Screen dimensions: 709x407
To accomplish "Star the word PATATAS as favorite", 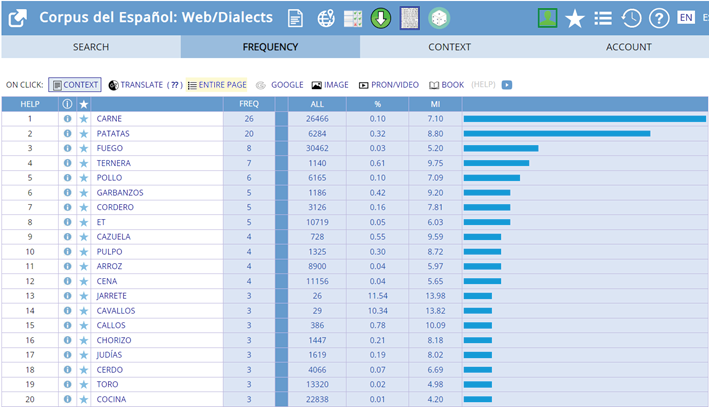I will pyautogui.click(x=84, y=134).
